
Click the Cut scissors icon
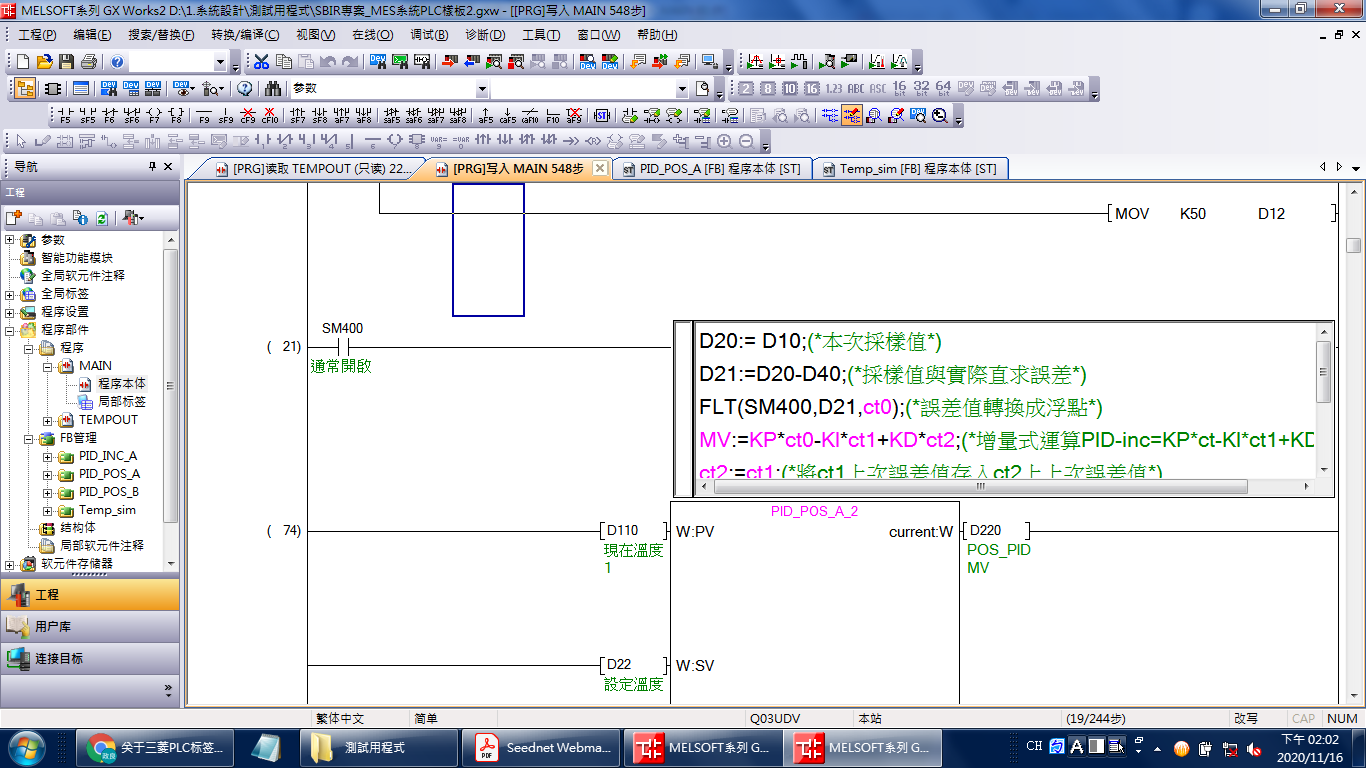(261, 62)
